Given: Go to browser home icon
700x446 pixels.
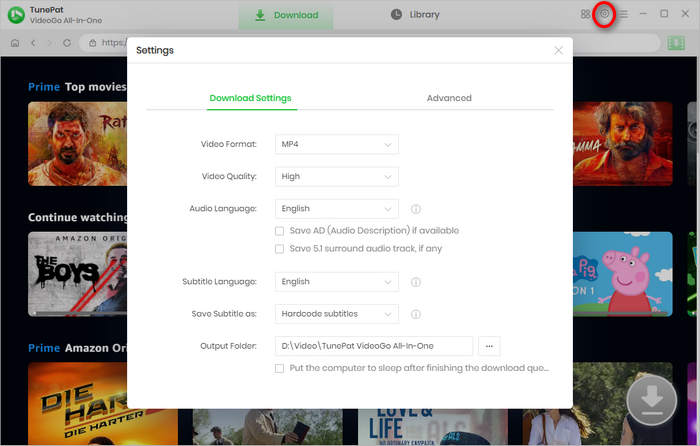Looking at the screenshot, I should point(15,43).
